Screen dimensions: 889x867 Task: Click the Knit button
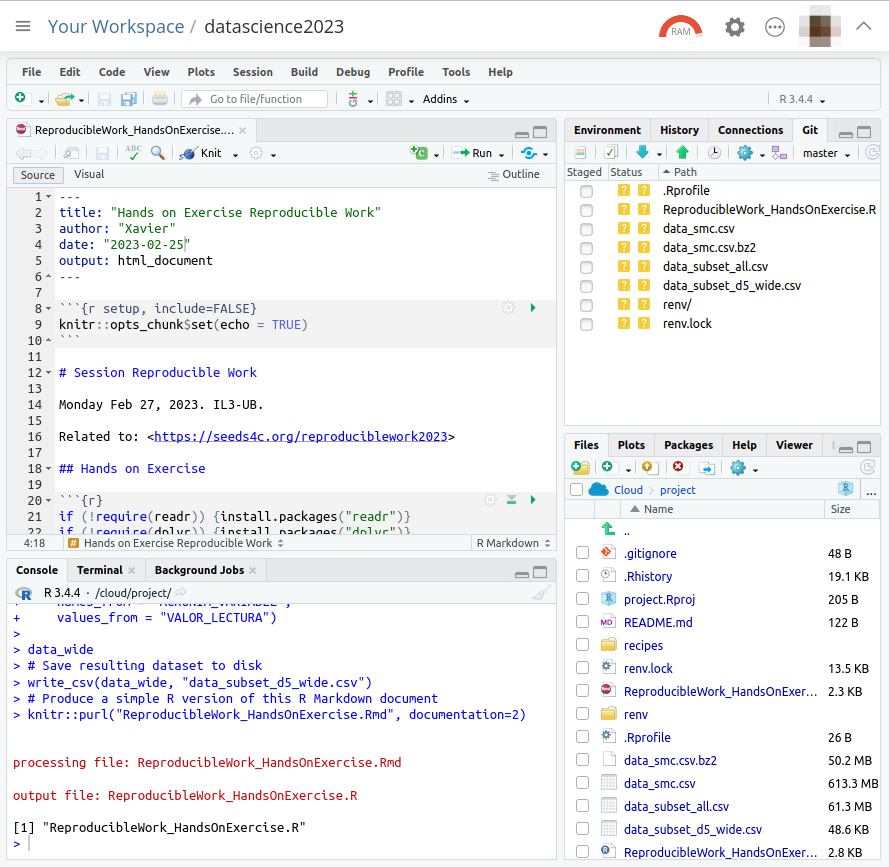[202, 153]
